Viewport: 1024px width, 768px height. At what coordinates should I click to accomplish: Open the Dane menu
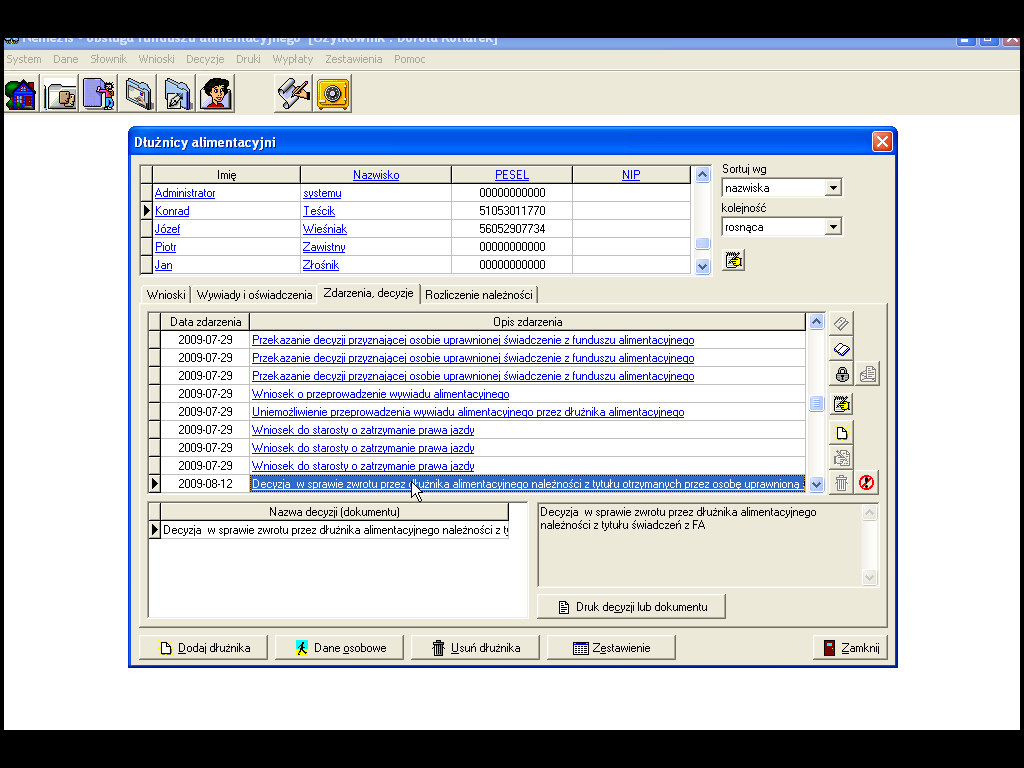pos(65,59)
